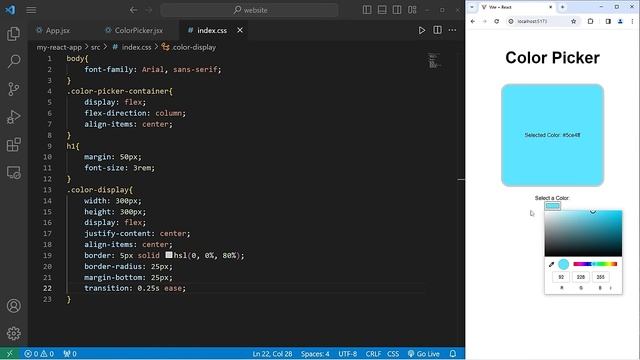Click my-react-app in the breadcrumb
This screenshot has width=640, height=360.
(59, 47)
